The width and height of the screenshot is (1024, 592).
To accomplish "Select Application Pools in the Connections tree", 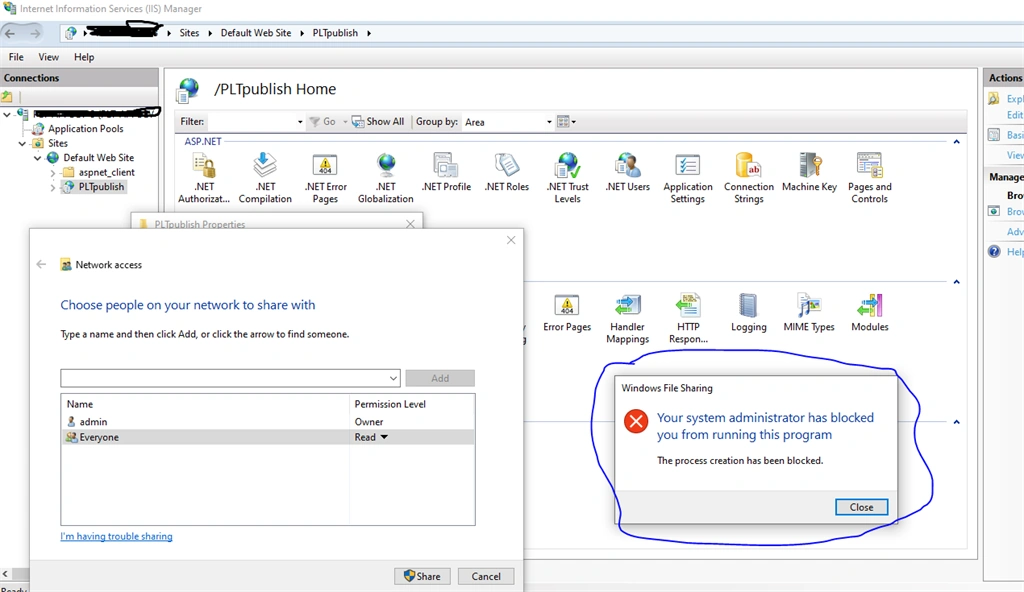I will 86,129.
